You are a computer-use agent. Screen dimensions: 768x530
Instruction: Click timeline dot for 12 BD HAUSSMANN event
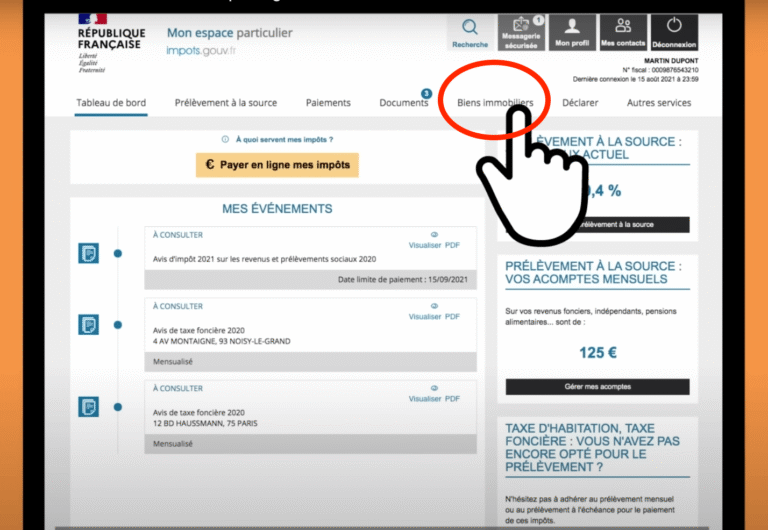(x=118, y=407)
